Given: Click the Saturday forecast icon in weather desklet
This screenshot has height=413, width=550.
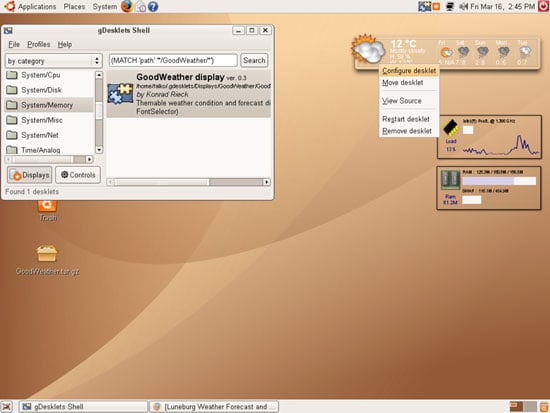Looking at the screenshot, I should 463,52.
